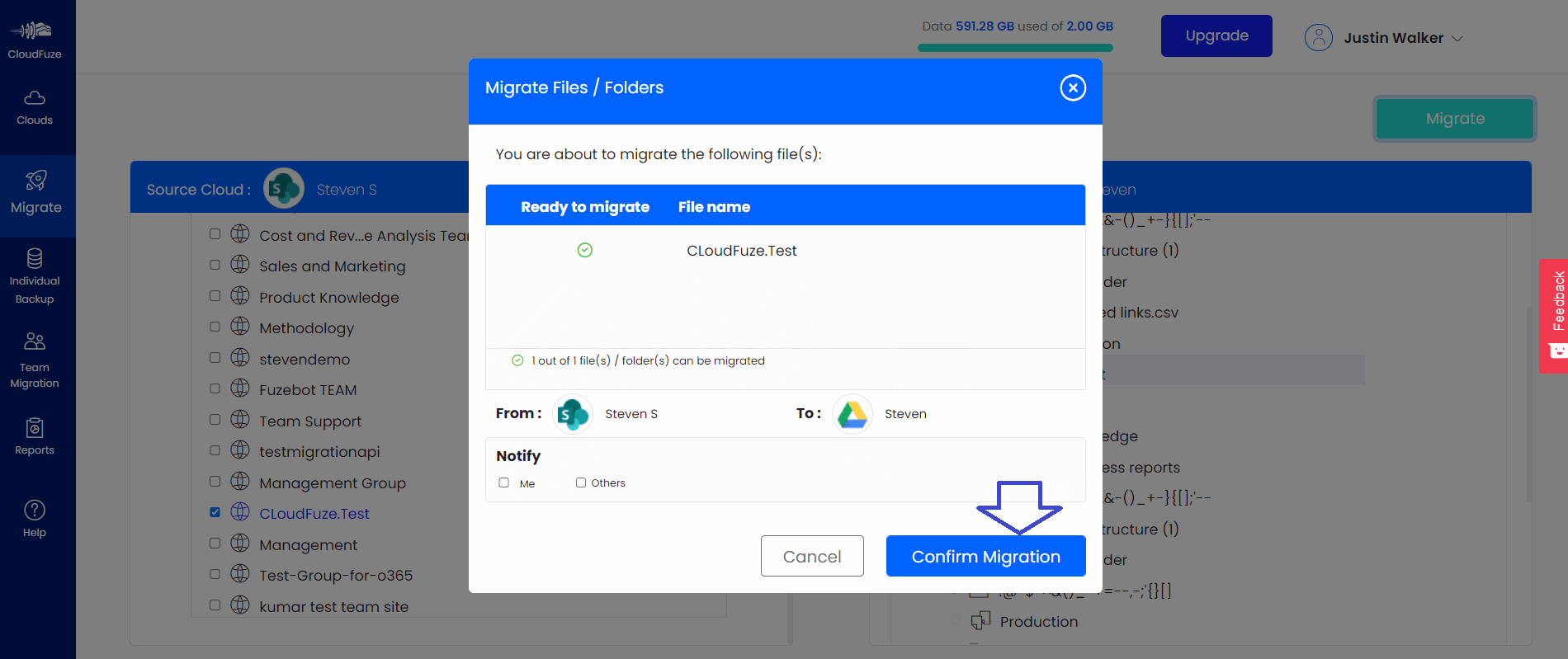Image resolution: width=1568 pixels, height=659 pixels.
Task: Click Confirm Migration button
Action: [x=985, y=556]
